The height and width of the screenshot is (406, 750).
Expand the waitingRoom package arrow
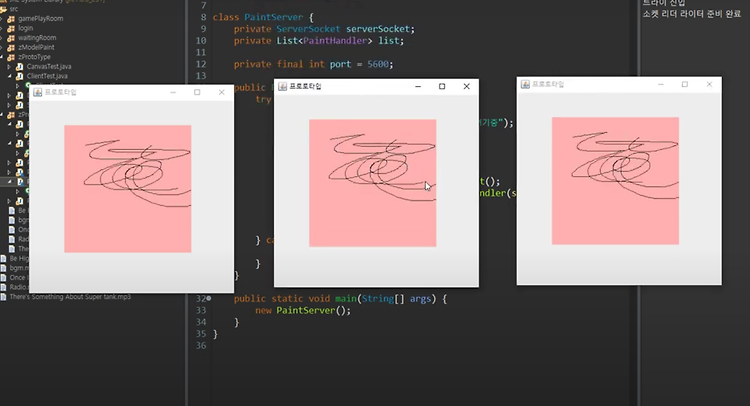(1, 38)
